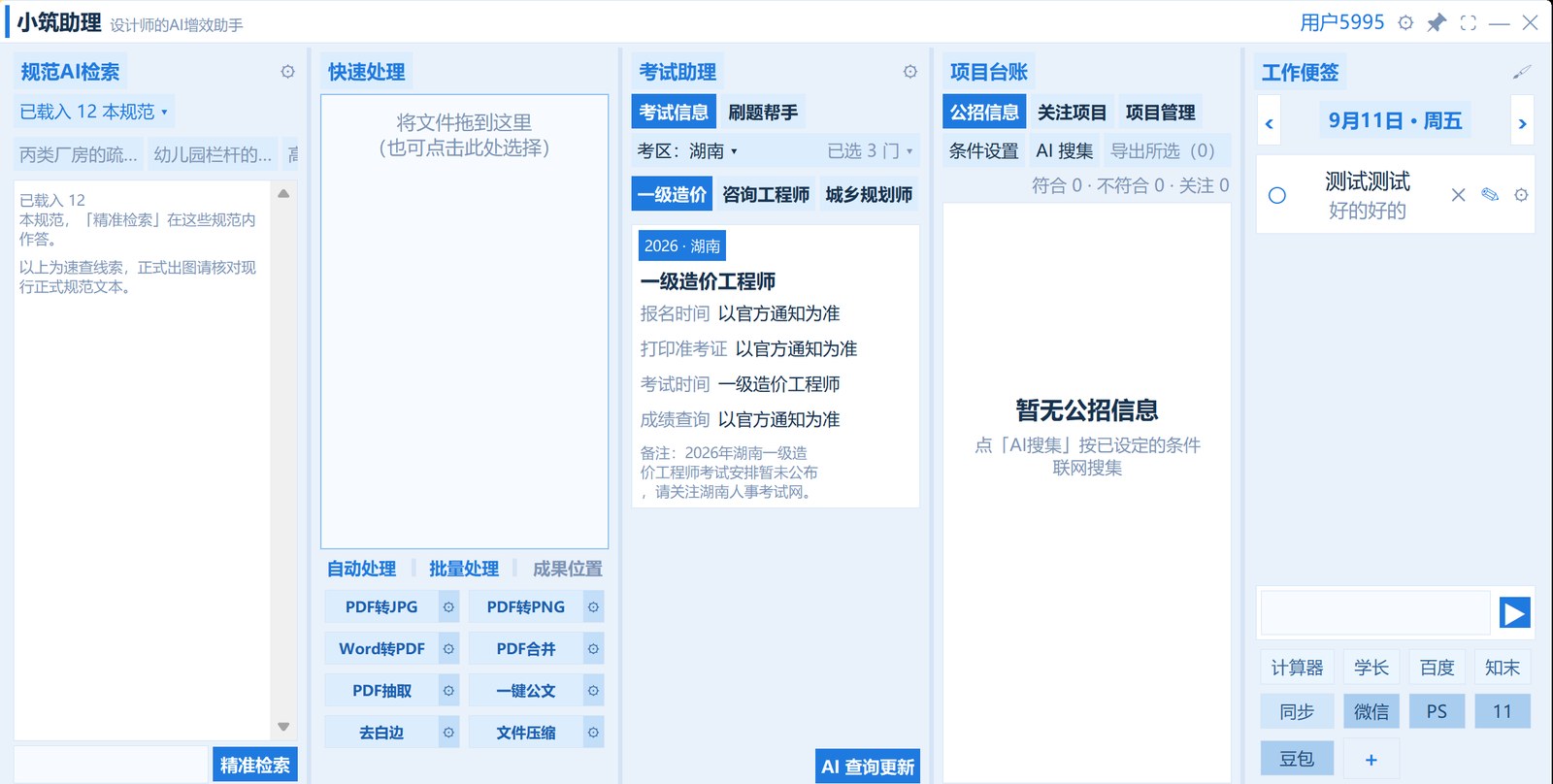The height and width of the screenshot is (784, 1553).
Task: Open 微信 shortcut
Action: (x=1371, y=711)
